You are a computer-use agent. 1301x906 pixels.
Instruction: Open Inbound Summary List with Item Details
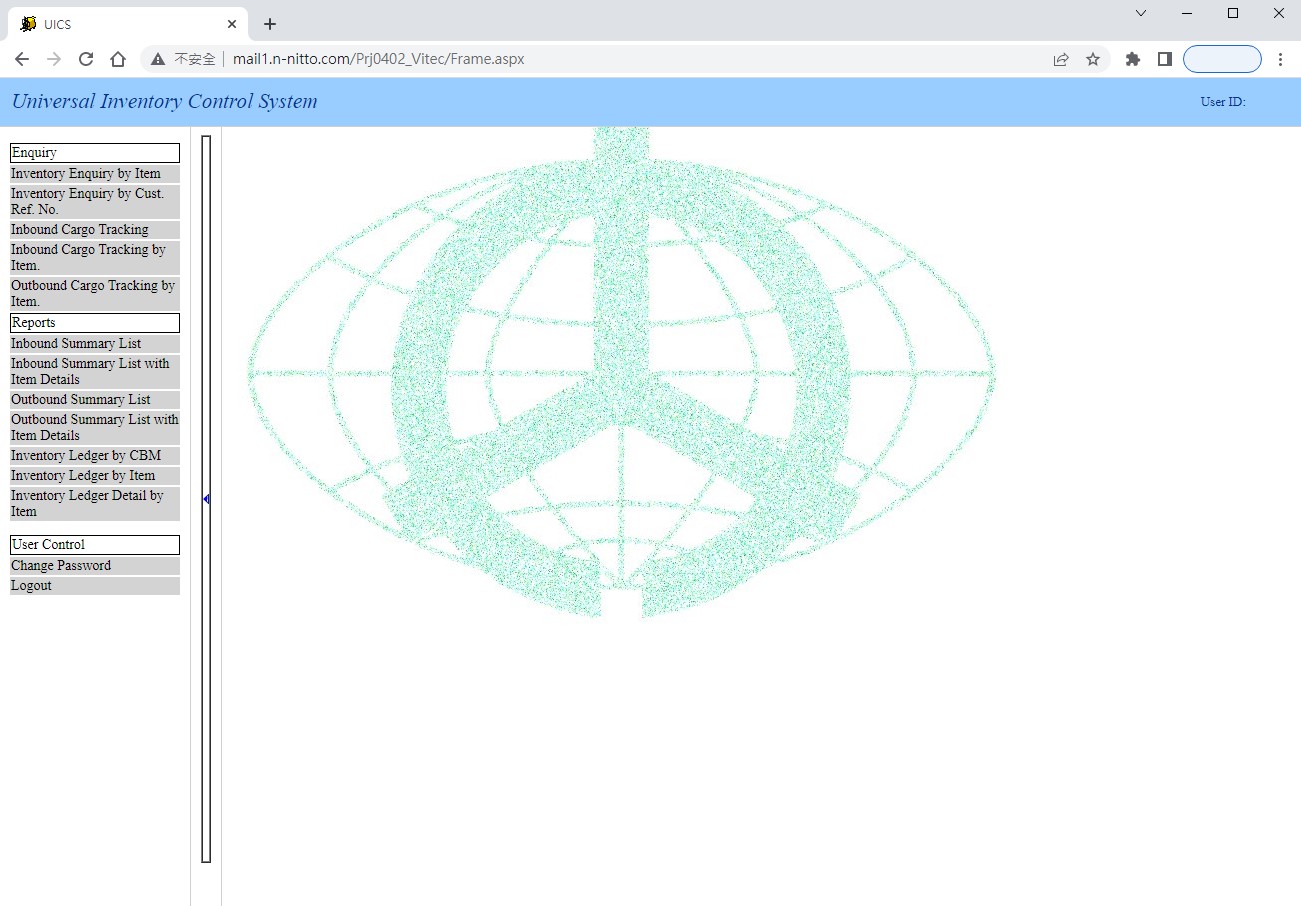click(95, 372)
